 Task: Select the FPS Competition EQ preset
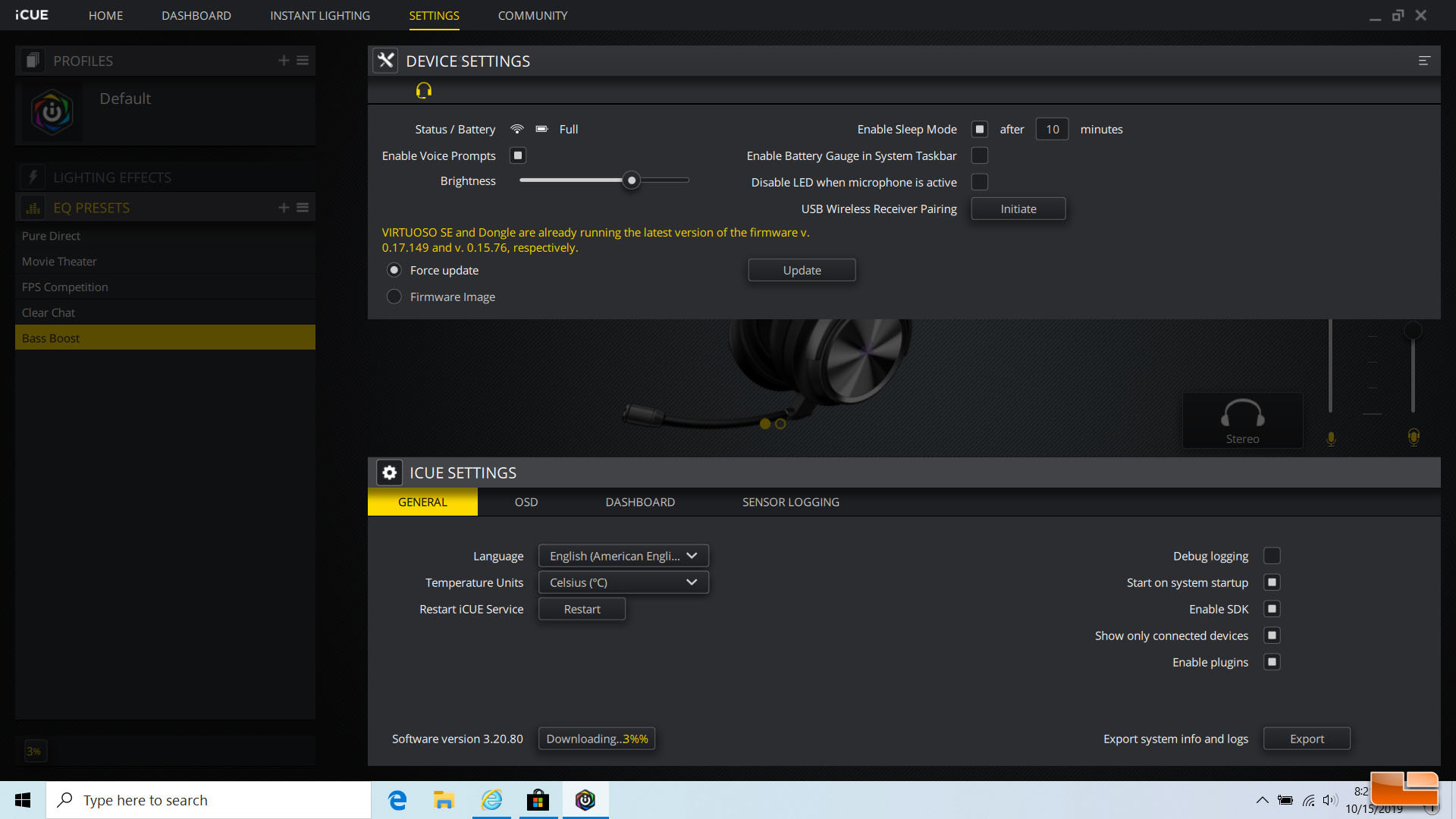[x=165, y=287]
